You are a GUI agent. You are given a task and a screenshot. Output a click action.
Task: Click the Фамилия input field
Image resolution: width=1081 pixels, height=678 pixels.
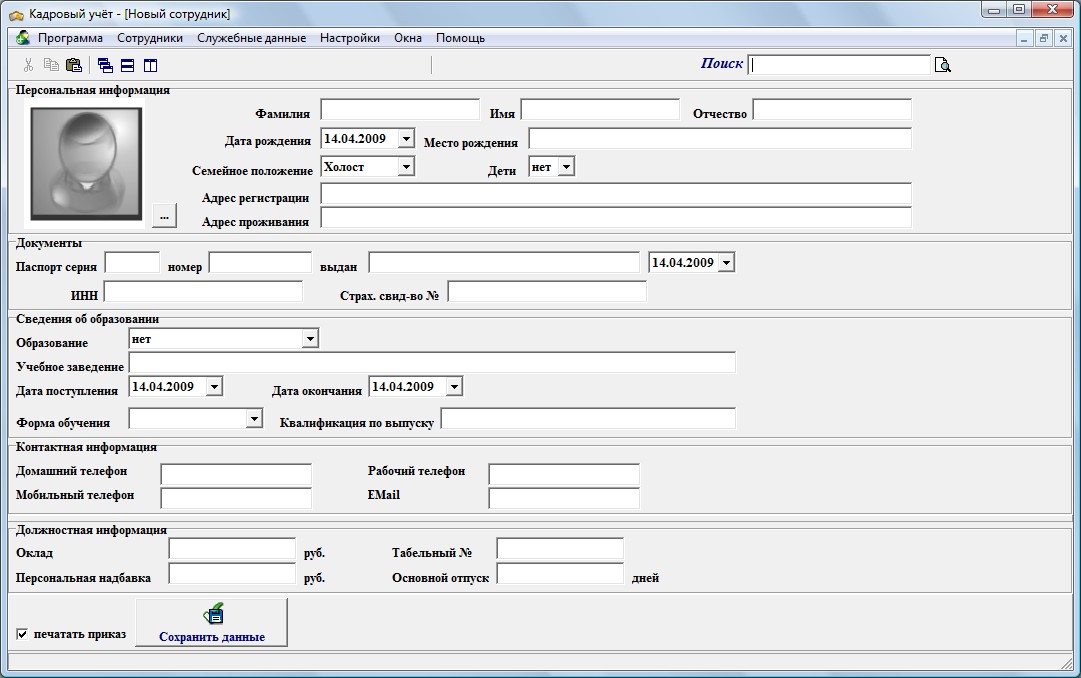tap(400, 110)
